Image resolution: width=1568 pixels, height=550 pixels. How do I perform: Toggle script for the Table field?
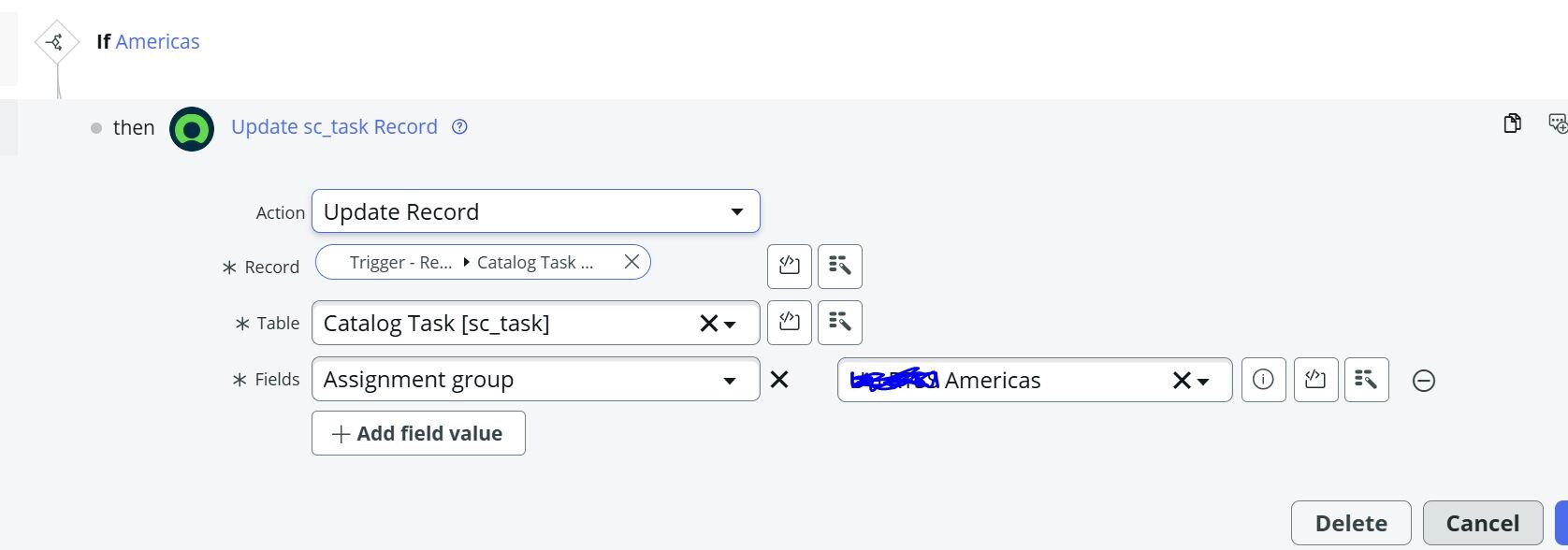click(x=790, y=323)
